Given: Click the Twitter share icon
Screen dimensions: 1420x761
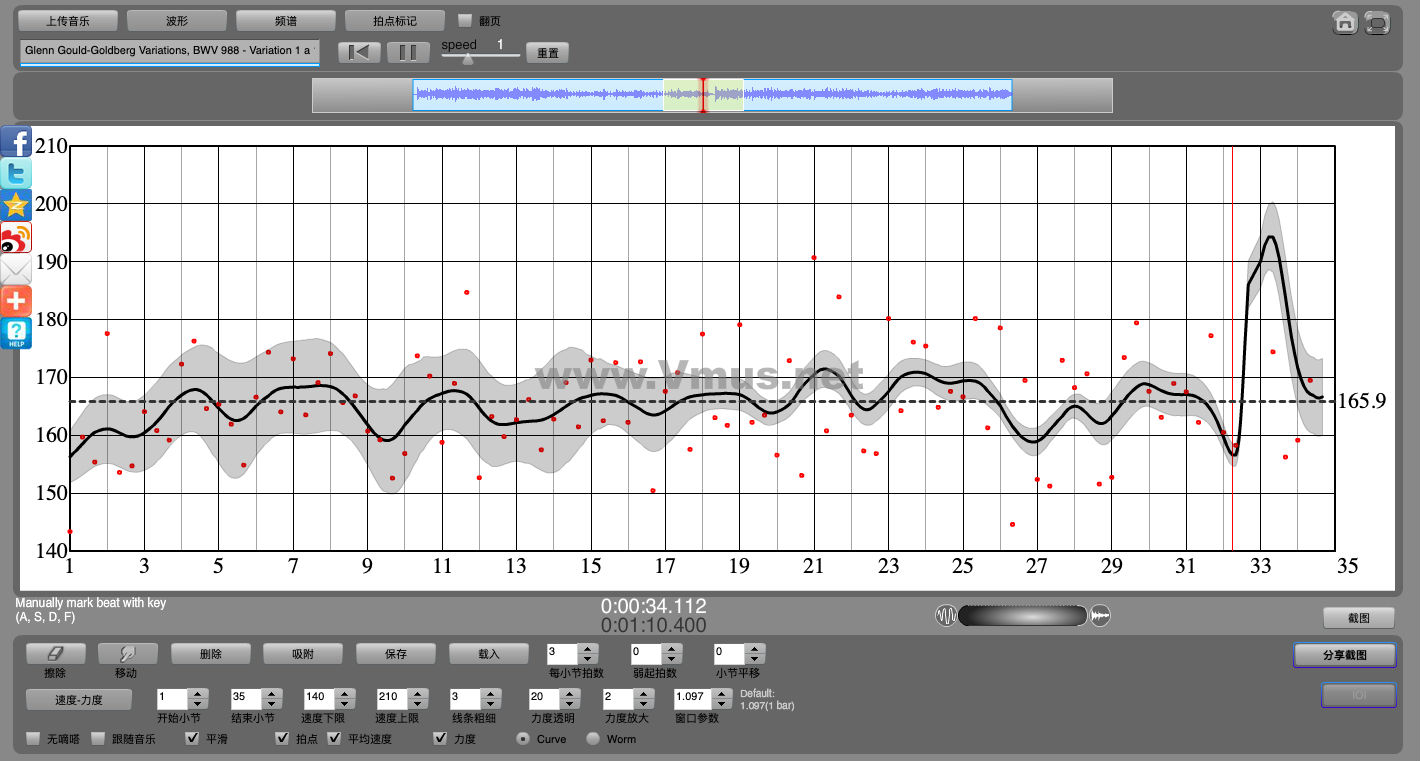Looking at the screenshot, I should (x=16, y=174).
